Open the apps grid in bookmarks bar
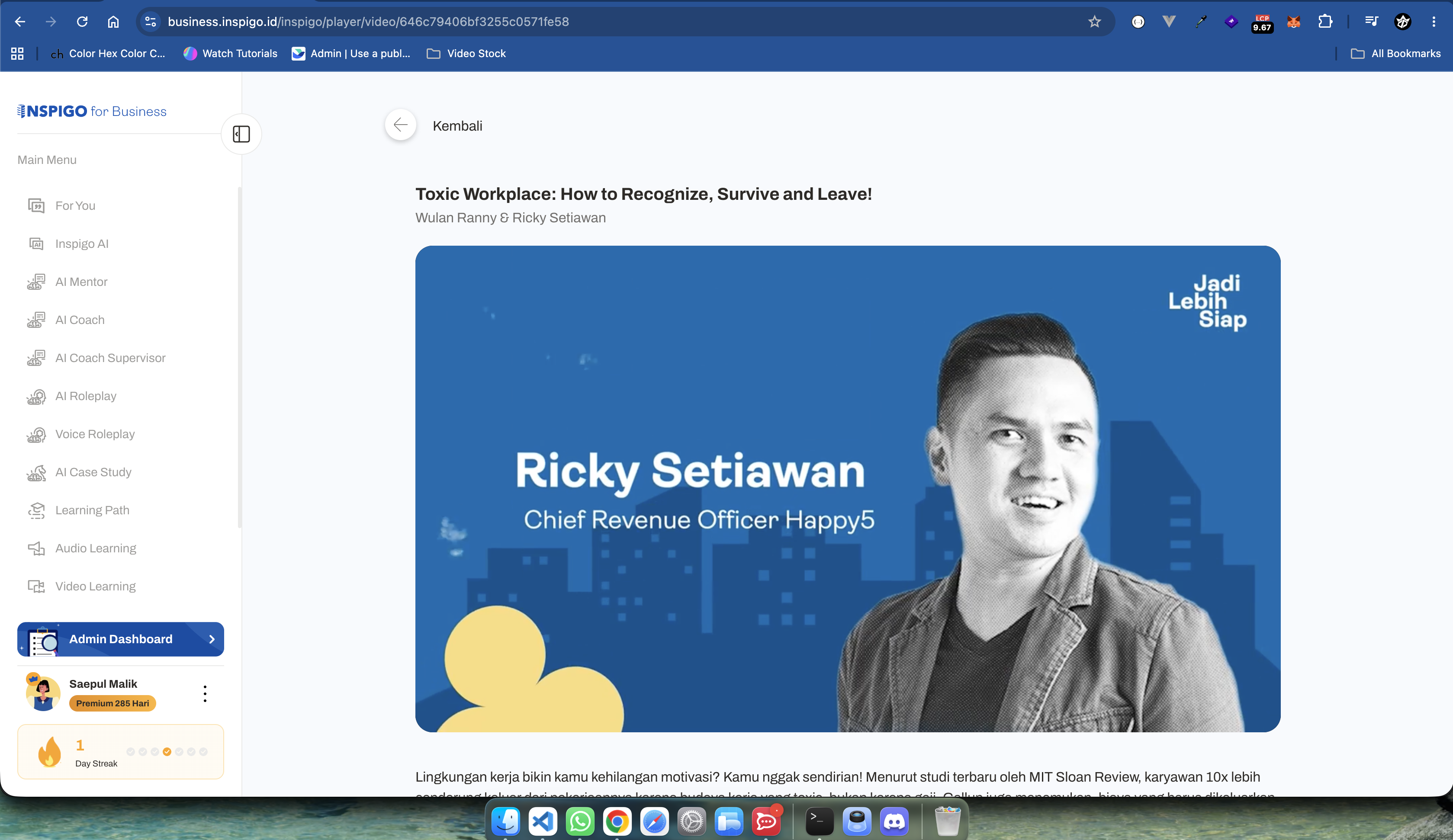Screen dimensions: 1453x840 (x=17, y=54)
